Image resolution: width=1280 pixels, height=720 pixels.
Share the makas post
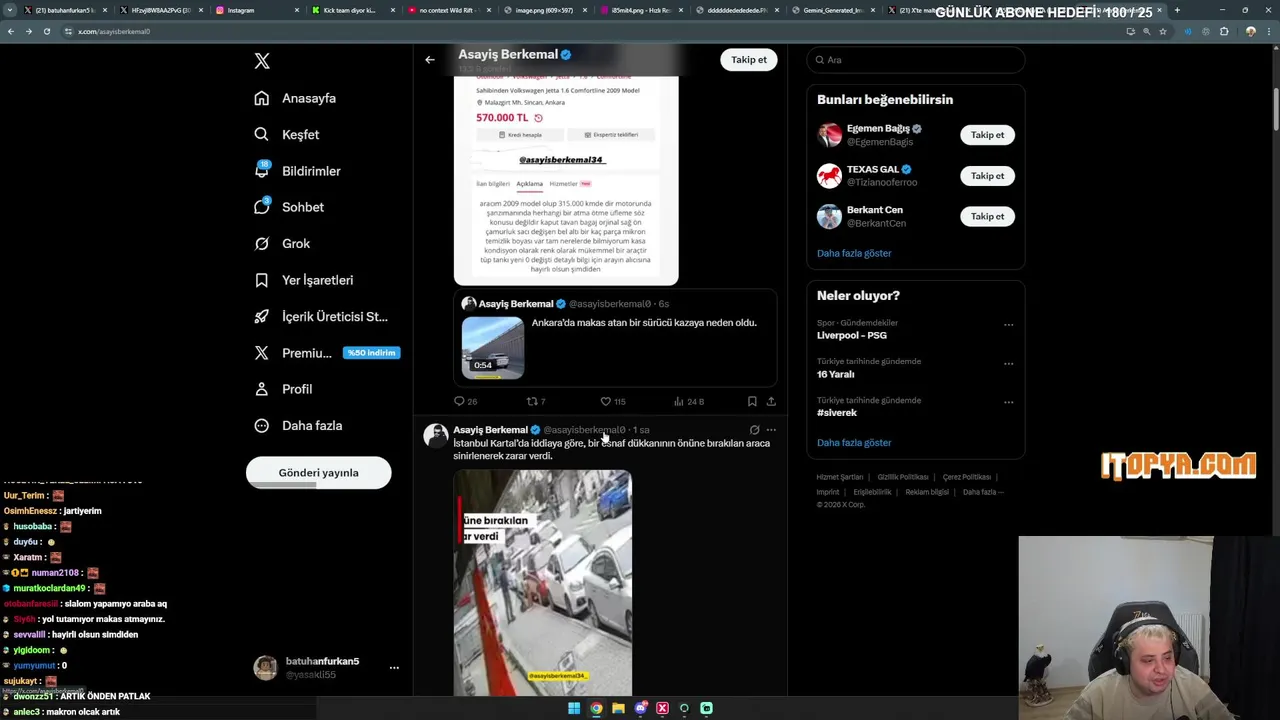[771, 401]
